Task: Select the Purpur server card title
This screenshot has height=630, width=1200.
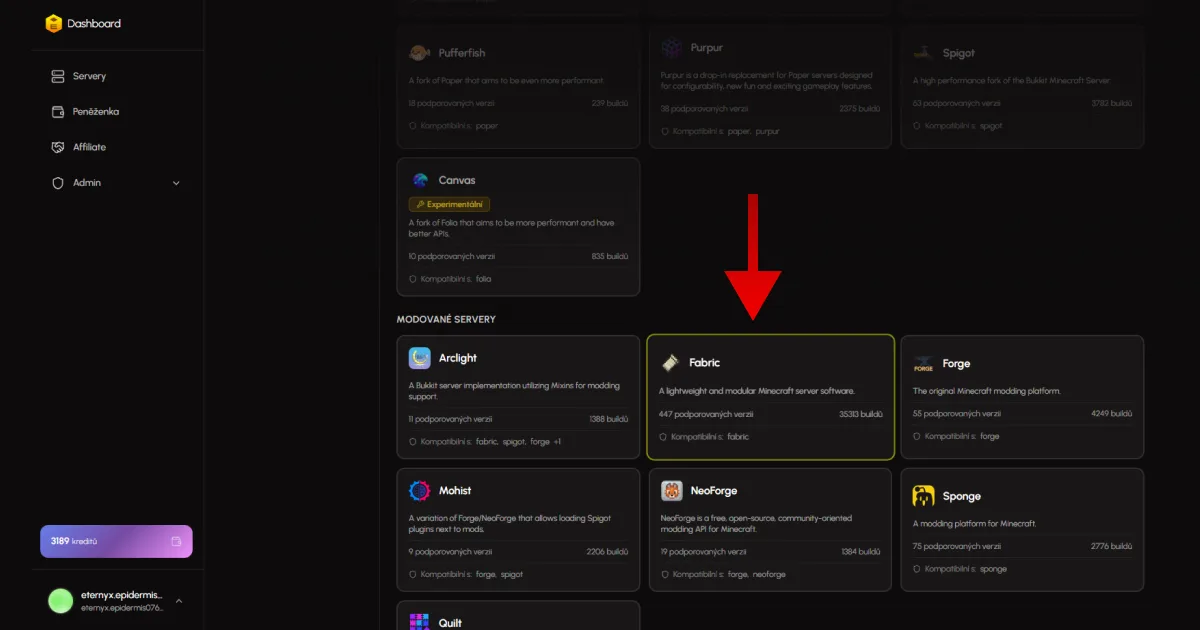Action: 706,47
